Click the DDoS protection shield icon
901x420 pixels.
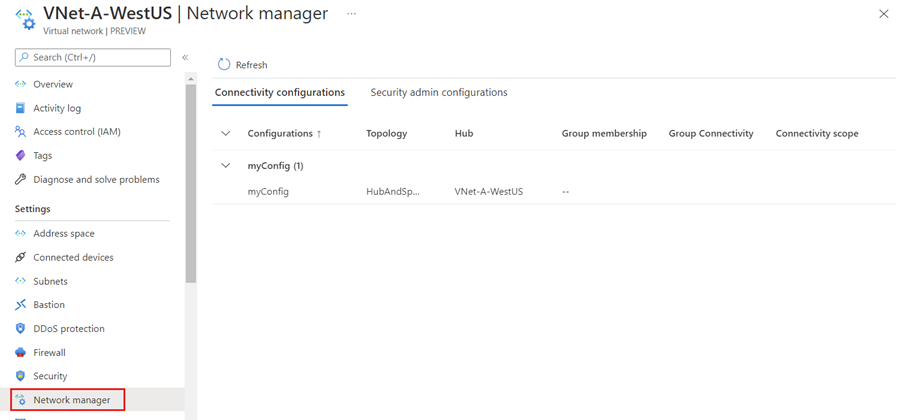click(21, 329)
